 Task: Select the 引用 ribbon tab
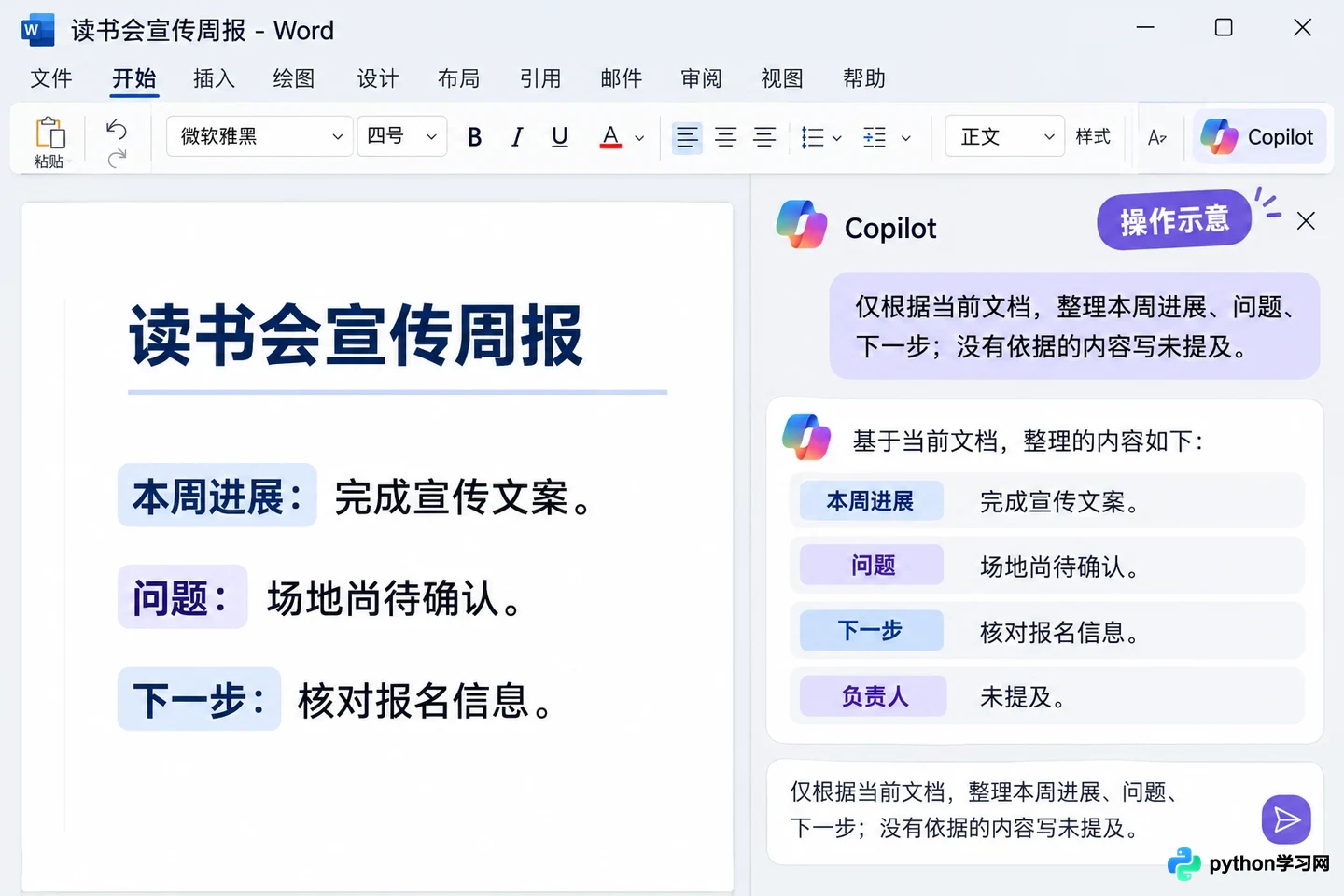point(540,78)
